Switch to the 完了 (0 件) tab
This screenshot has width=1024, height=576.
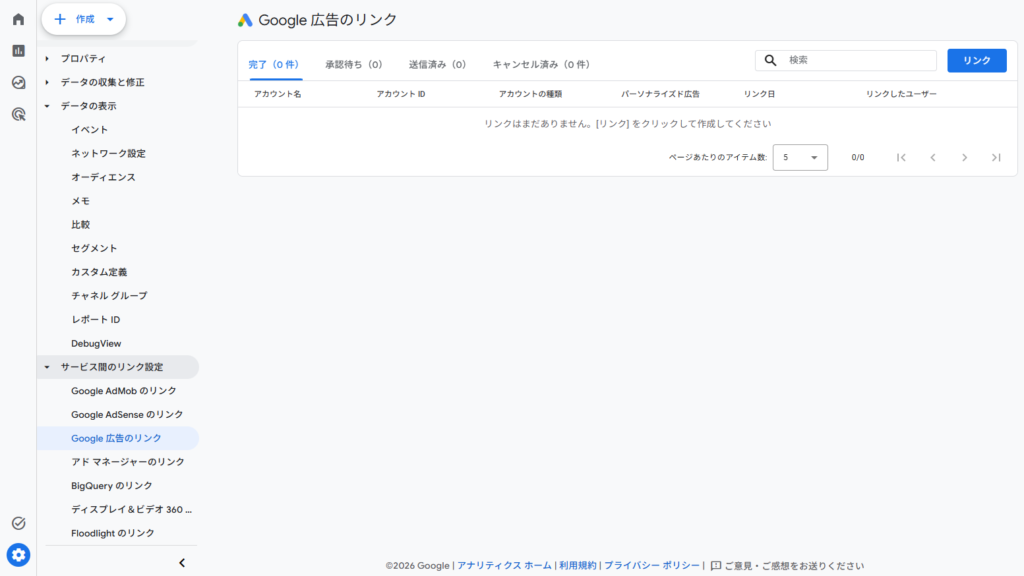click(x=274, y=64)
